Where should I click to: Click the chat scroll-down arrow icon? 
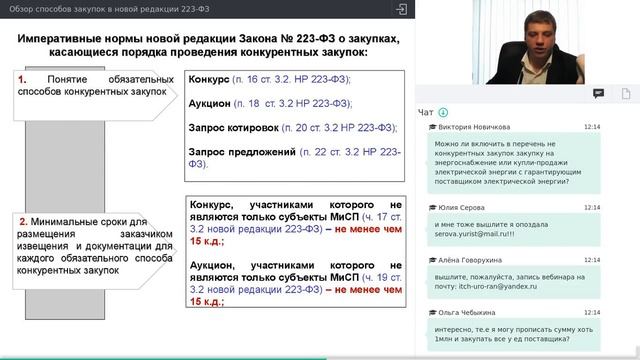point(443,112)
